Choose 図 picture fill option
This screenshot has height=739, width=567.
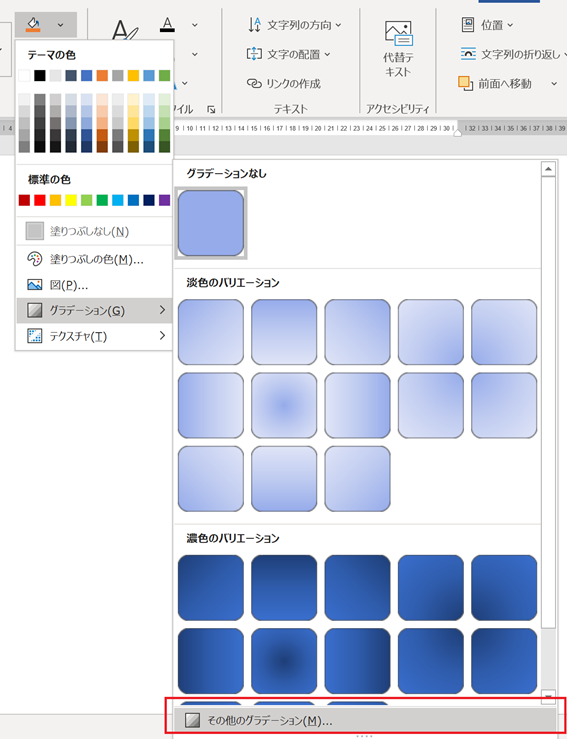click(x=94, y=285)
